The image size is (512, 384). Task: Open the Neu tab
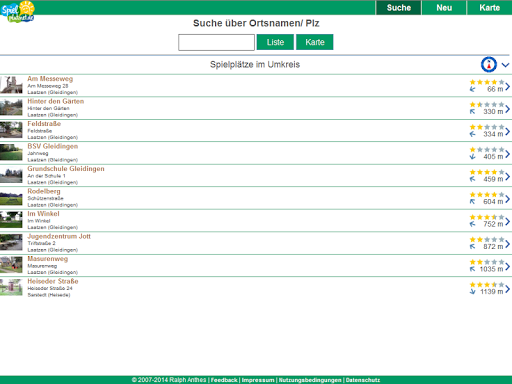click(444, 8)
